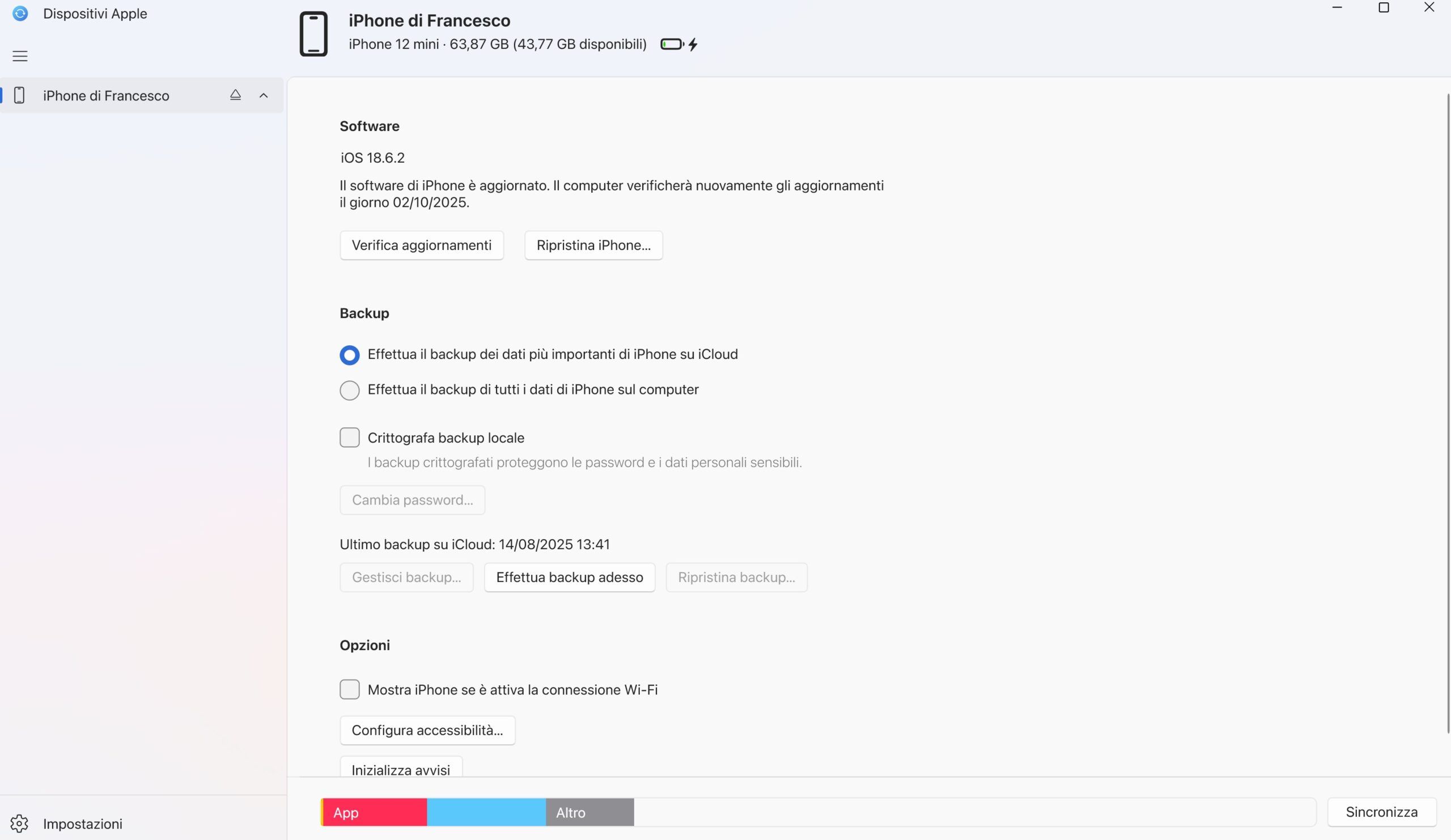Image resolution: width=1451 pixels, height=840 pixels.
Task: Open the hamburger navigation menu
Action: click(x=20, y=56)
